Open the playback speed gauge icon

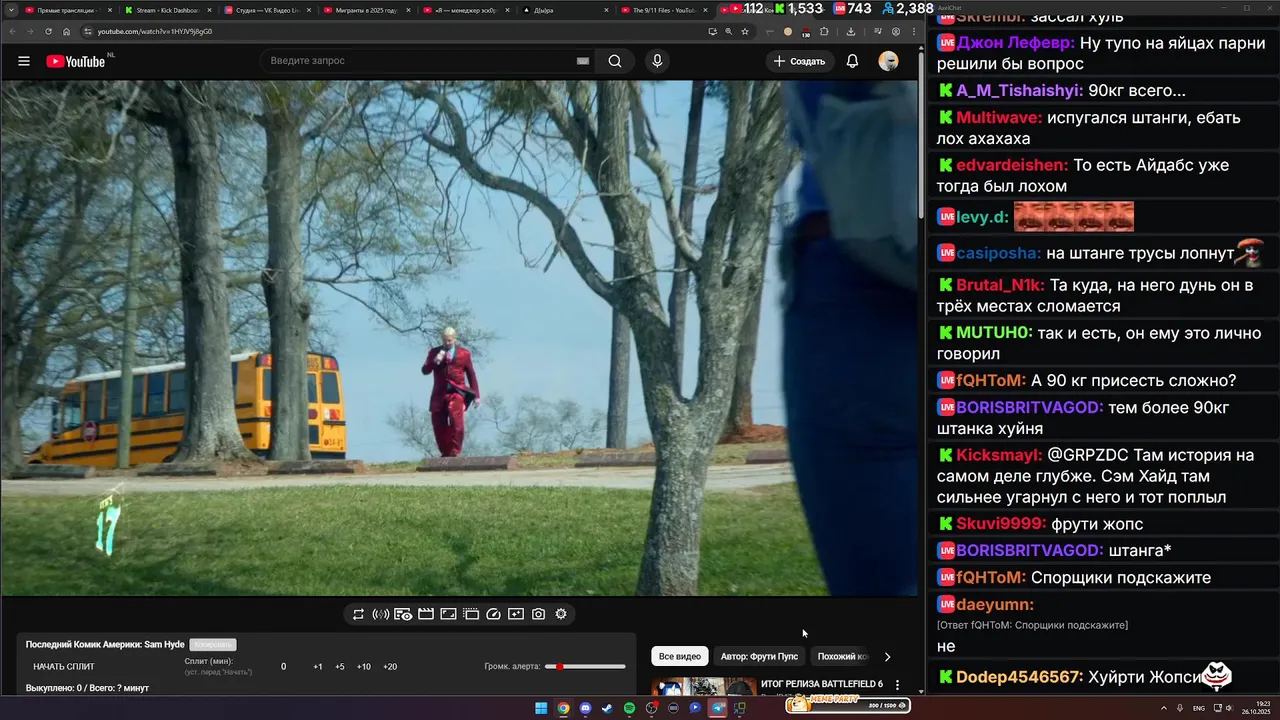tap(493, 614)
